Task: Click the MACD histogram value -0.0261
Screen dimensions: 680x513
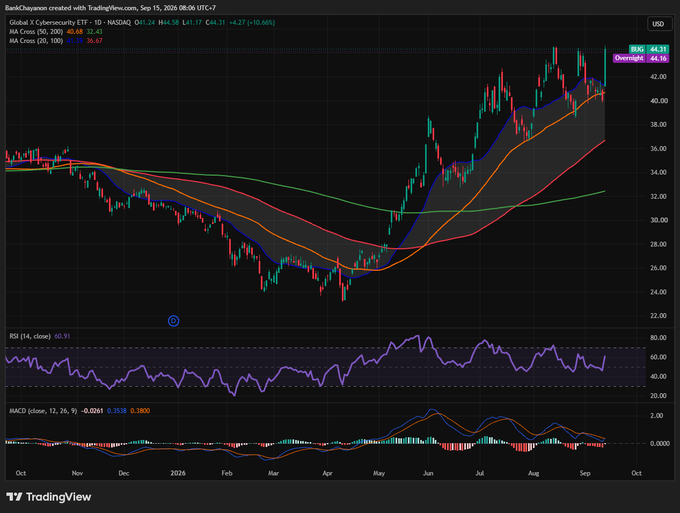Action: pyautogui.click(x=92, y=411)
